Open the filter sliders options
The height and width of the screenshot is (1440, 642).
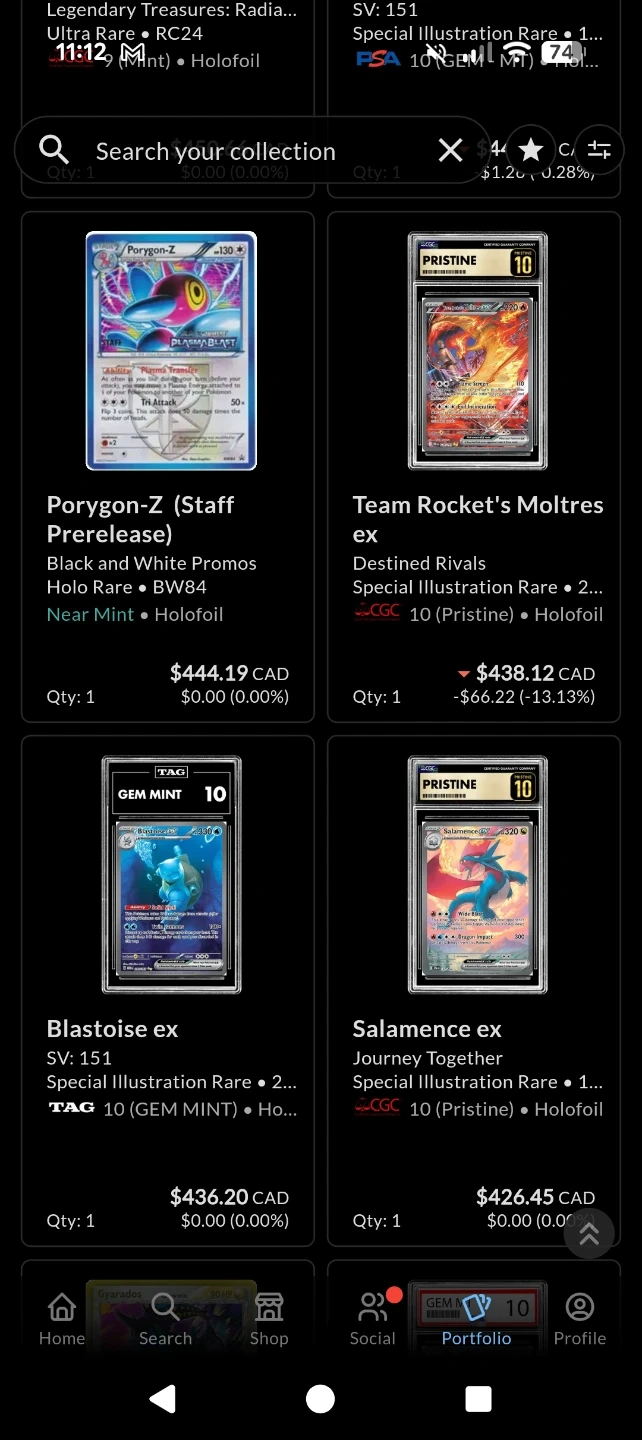(x=599, y=150)
